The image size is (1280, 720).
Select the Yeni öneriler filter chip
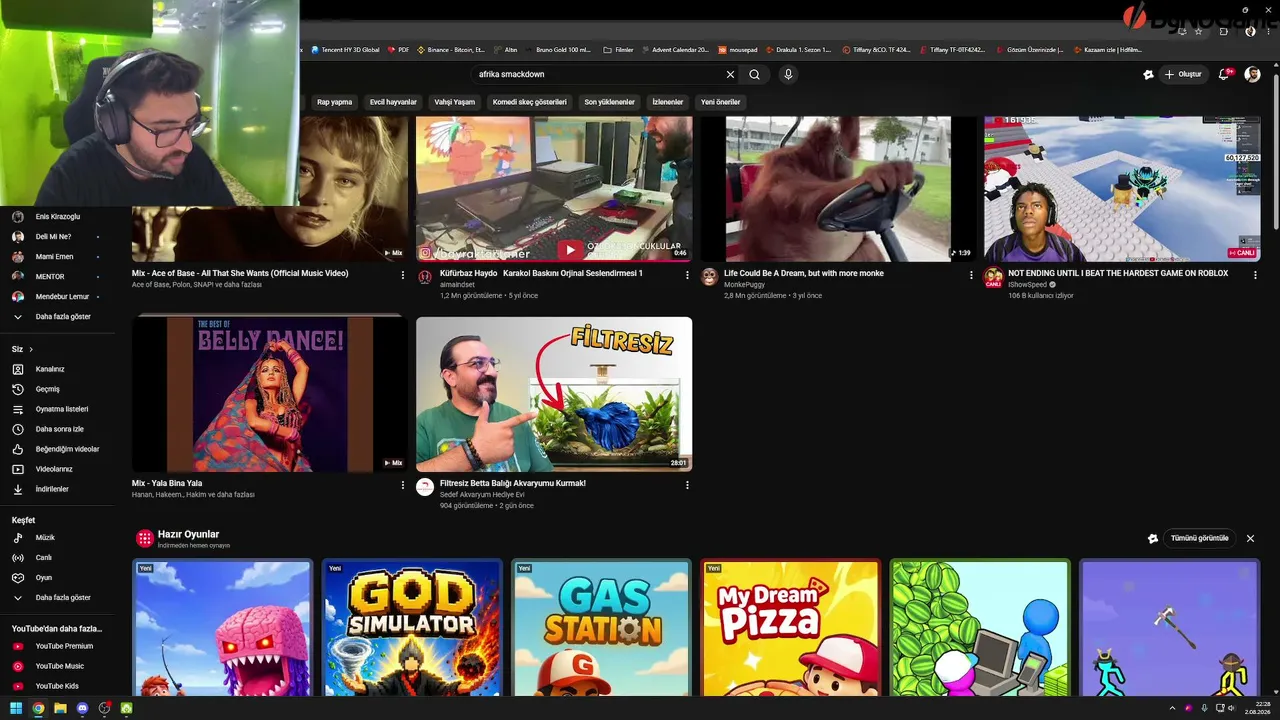click(721, 102)
